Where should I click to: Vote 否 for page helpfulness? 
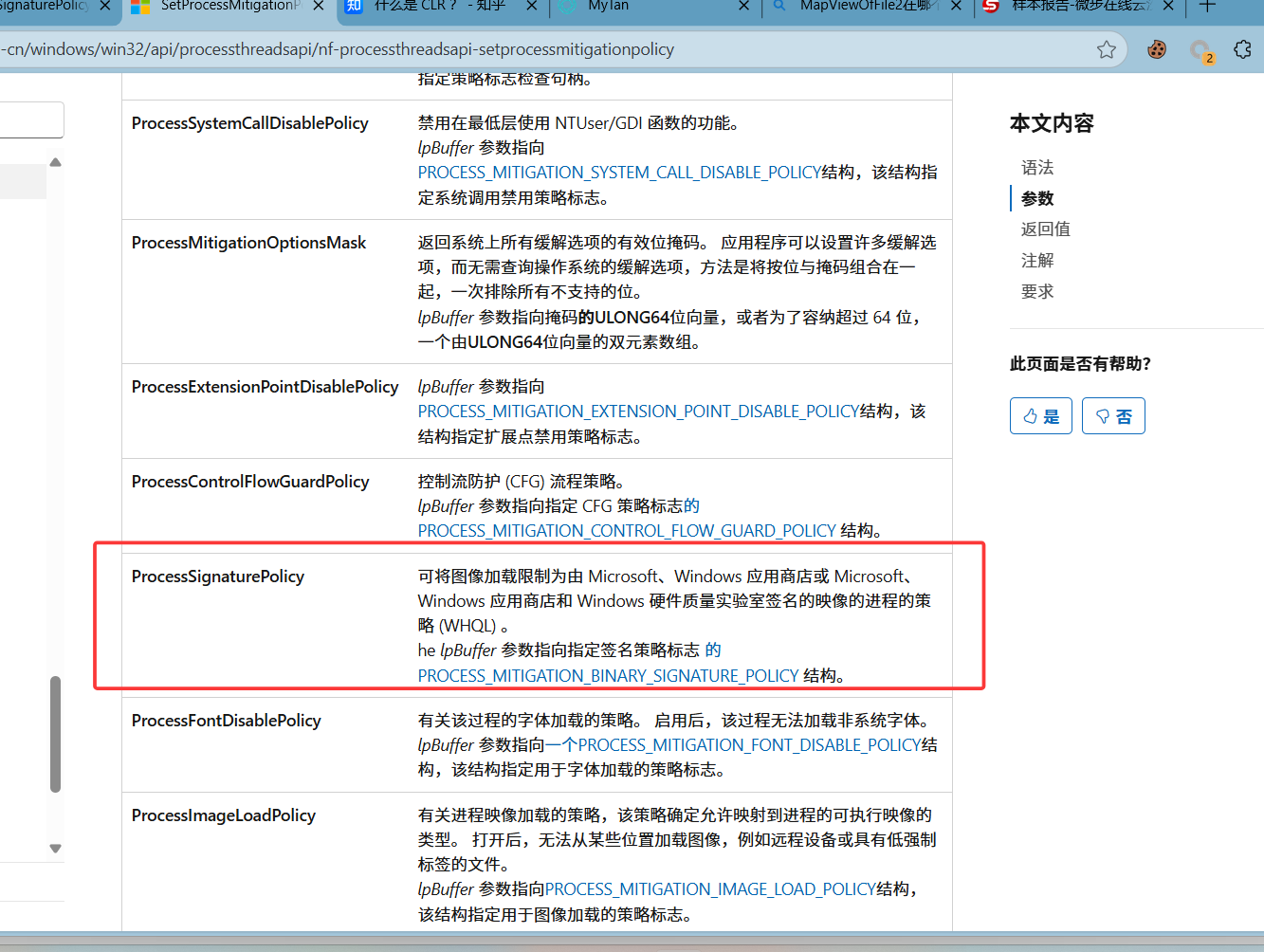tap(1113, 415)
